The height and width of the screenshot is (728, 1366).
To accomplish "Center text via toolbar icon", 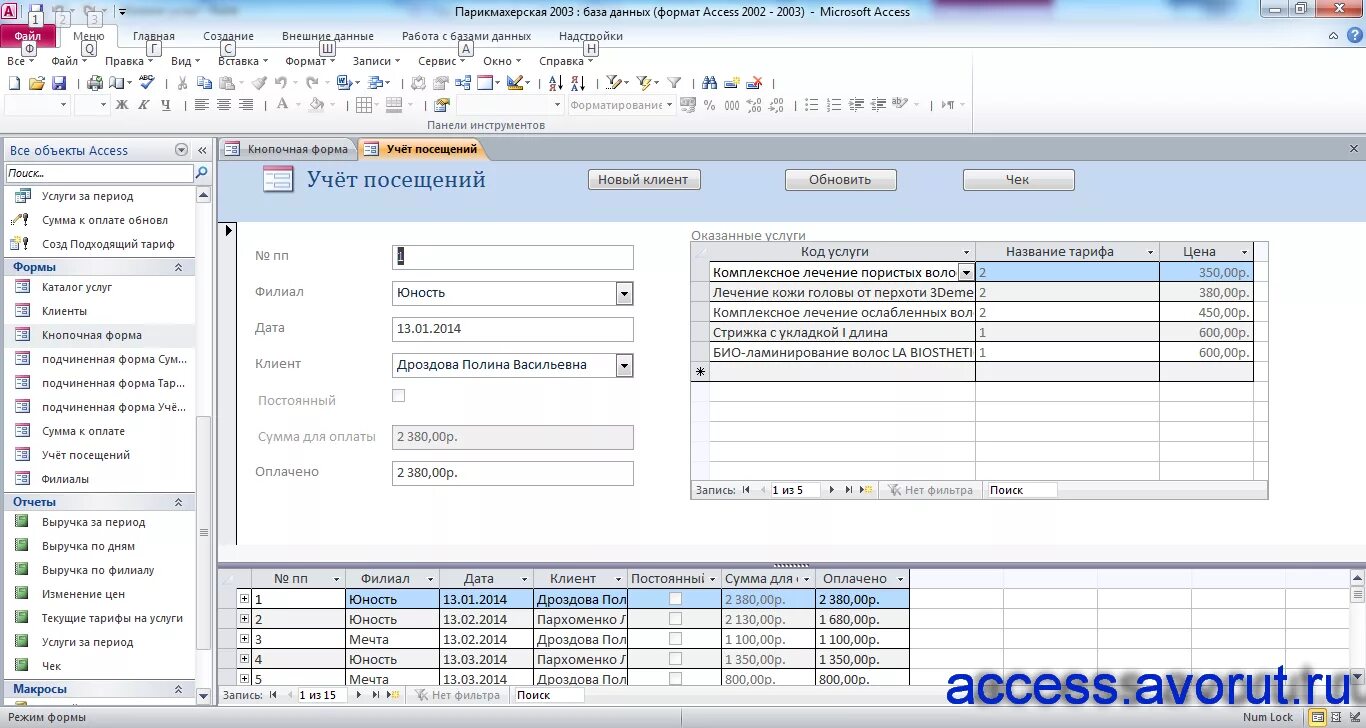I will tap(224, 105).
